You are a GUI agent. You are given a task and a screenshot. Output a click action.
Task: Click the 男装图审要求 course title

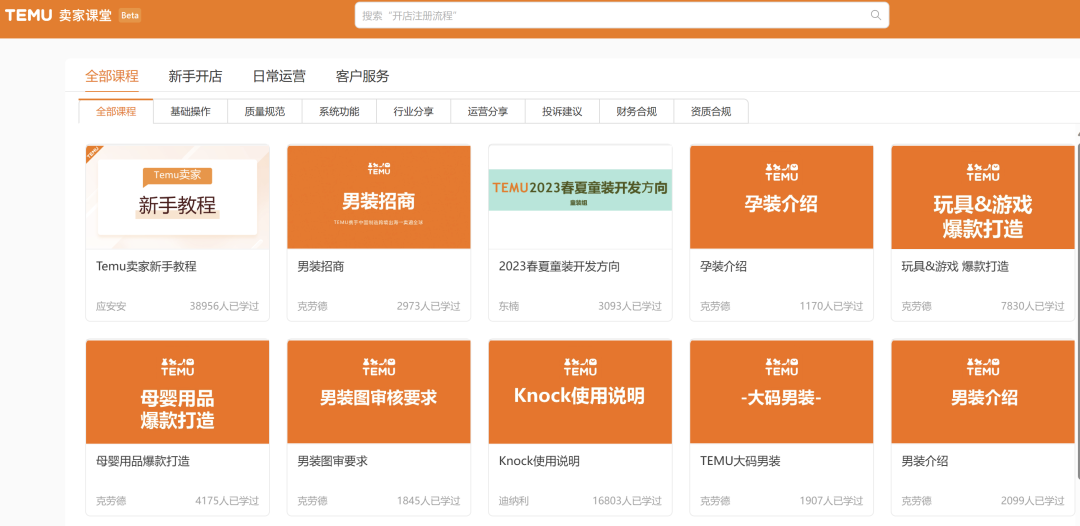coord(333,461)
